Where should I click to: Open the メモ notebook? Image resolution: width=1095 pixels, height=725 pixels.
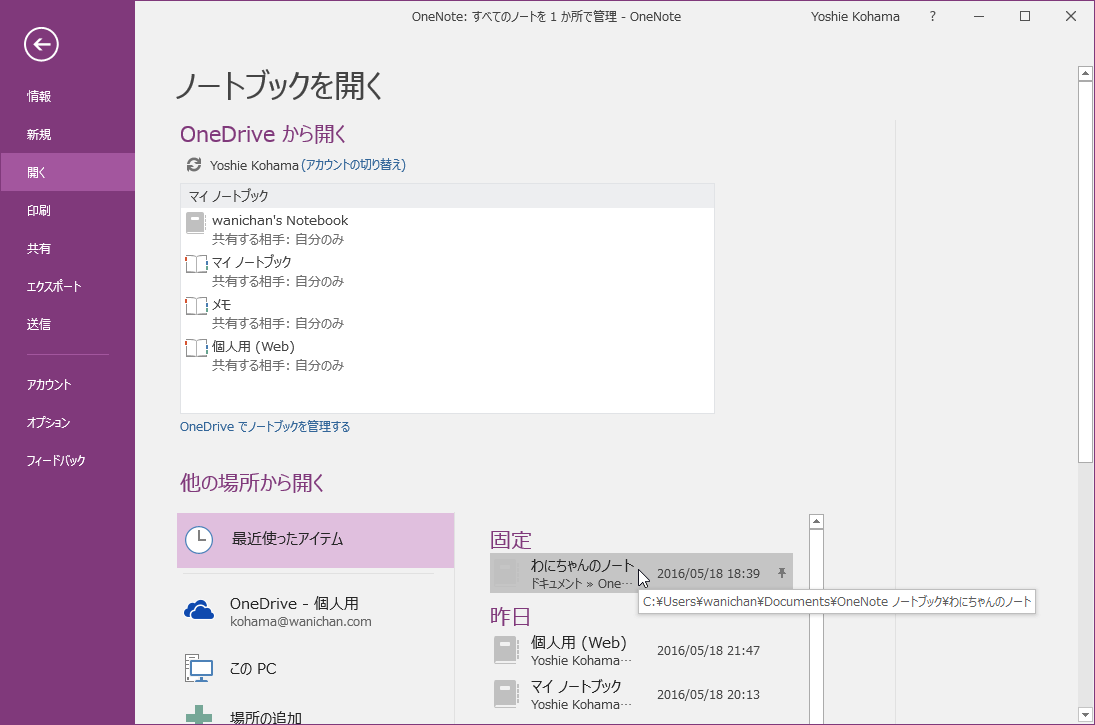447,313
